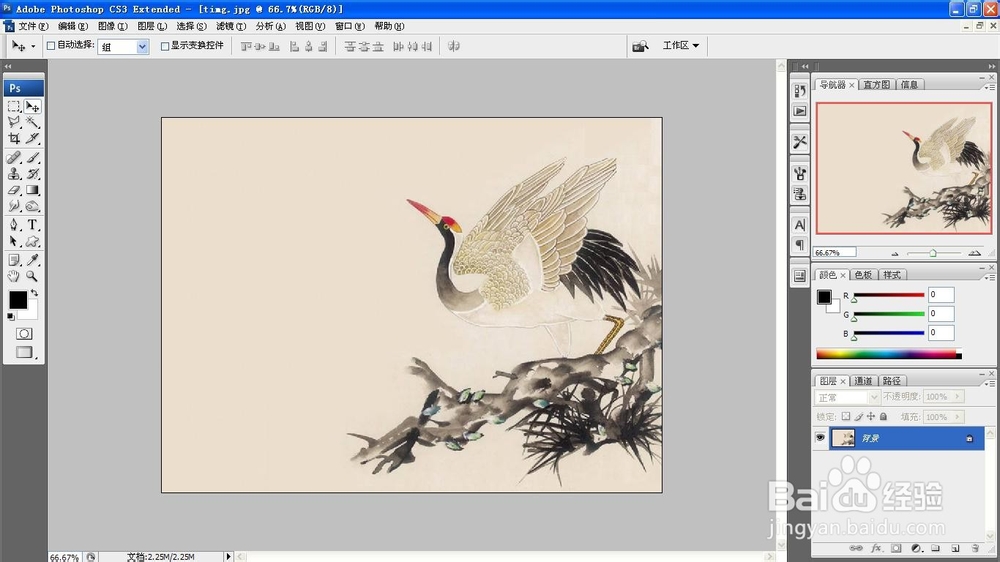1000x562 pixels.
Task: Open the 填充 fill arrow
Action: (957, 417)
